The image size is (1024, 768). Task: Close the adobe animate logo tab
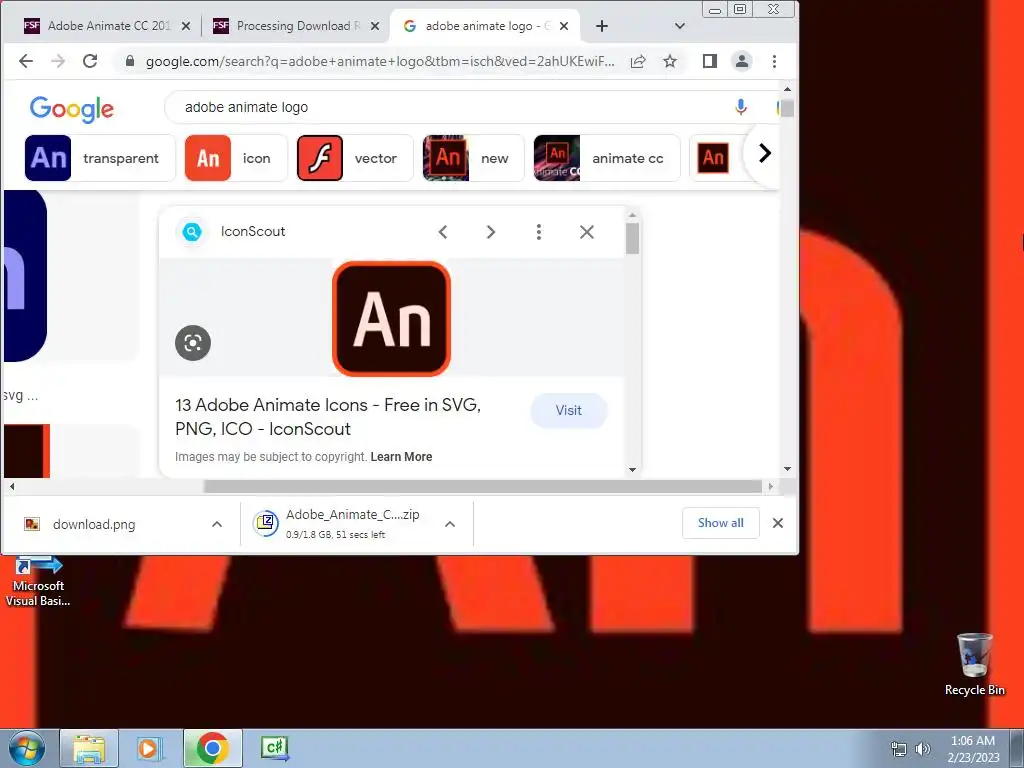564,26
